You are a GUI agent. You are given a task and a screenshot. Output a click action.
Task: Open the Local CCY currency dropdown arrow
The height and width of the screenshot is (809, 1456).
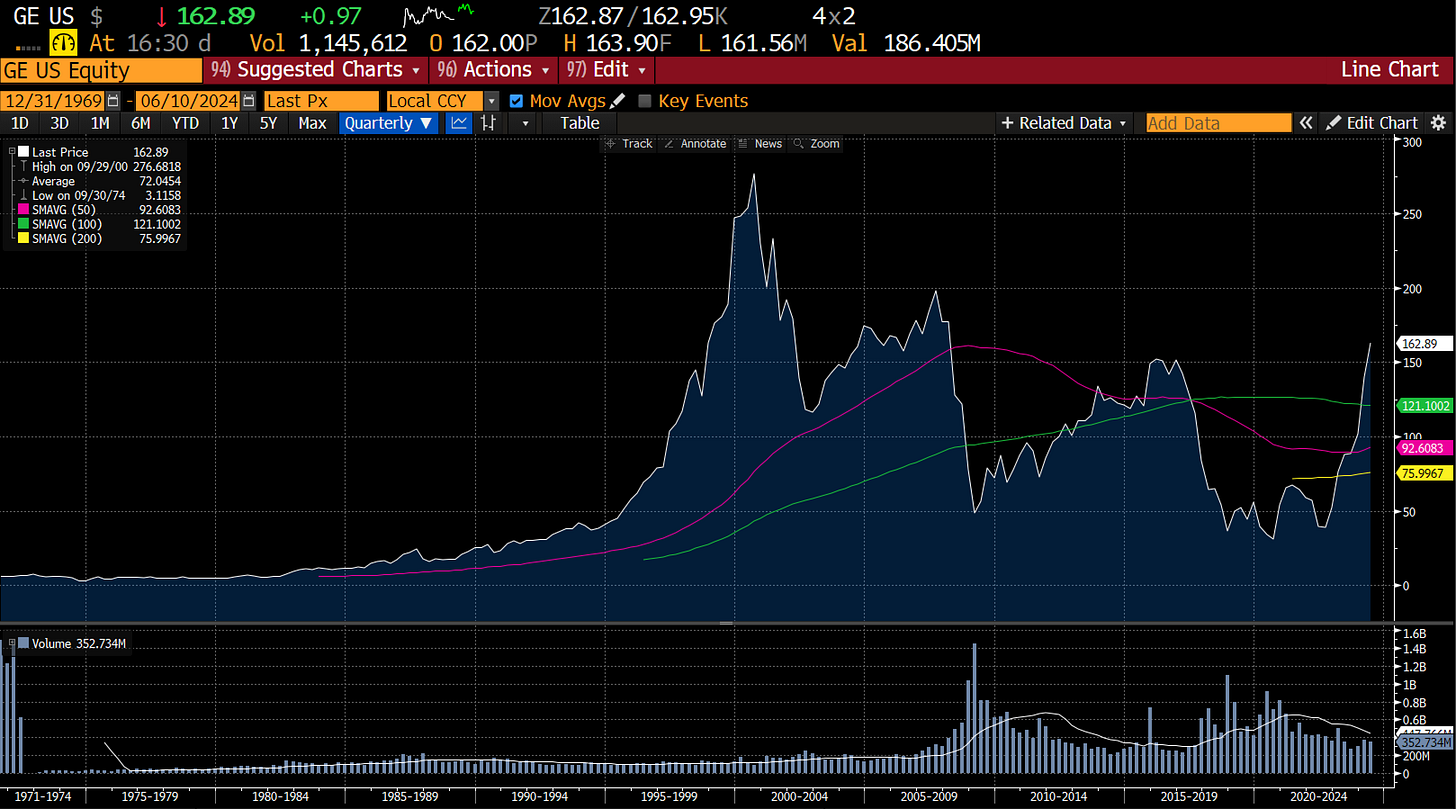(x=491, y=101)
